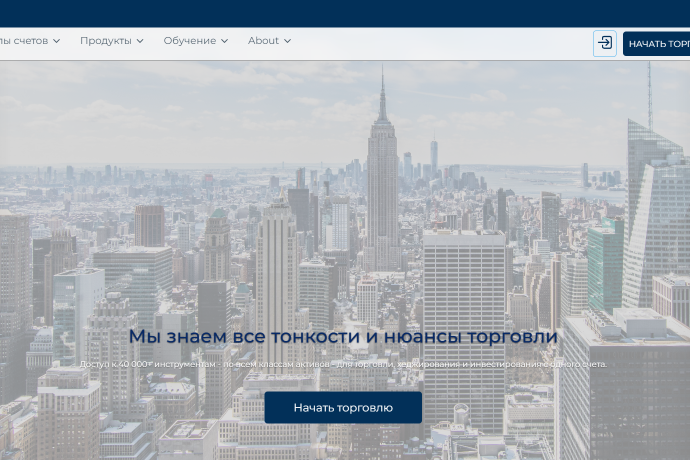Click the login arrow icon

605,44
